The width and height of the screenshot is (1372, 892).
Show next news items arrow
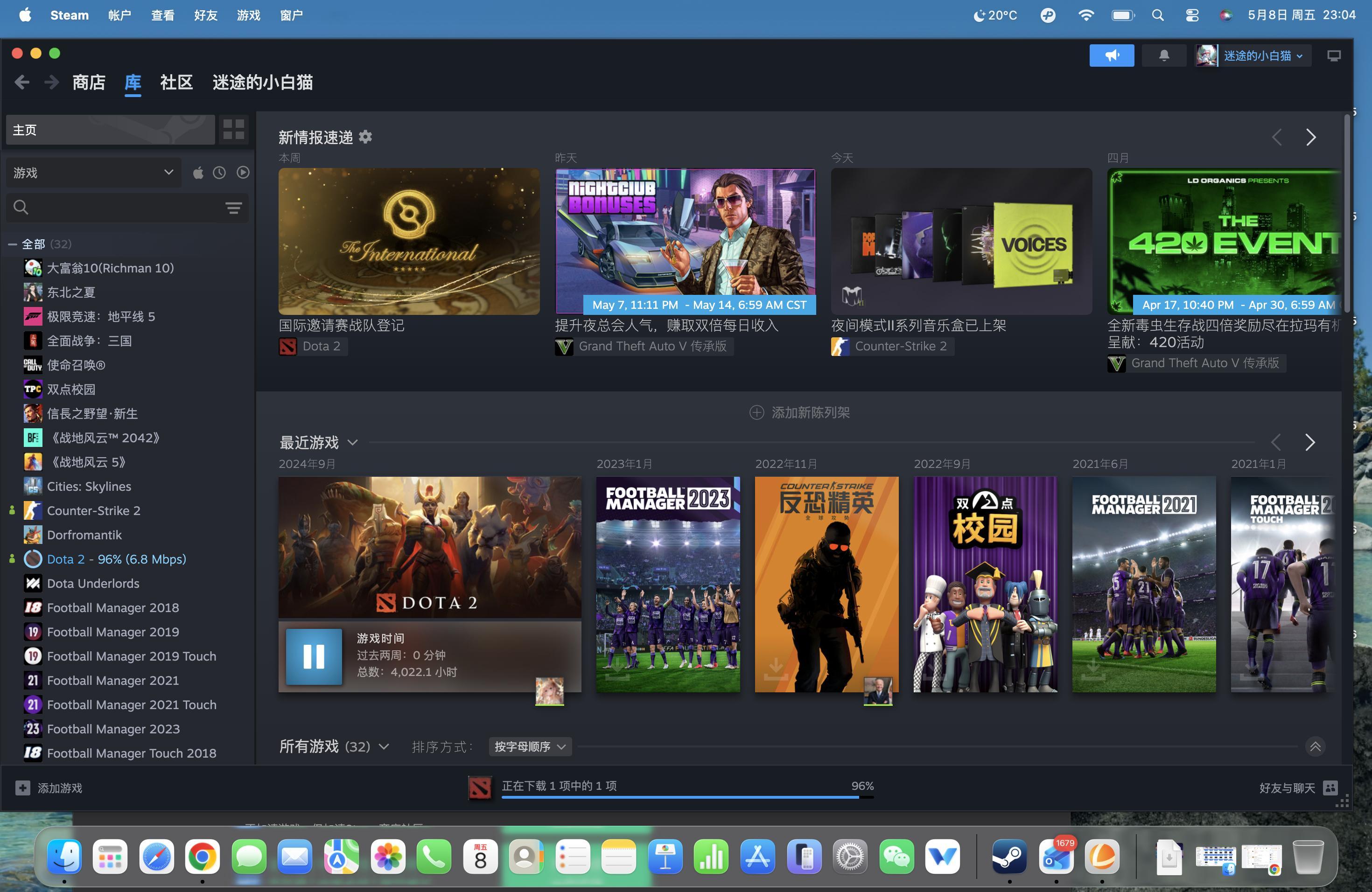click(1311, 137)
